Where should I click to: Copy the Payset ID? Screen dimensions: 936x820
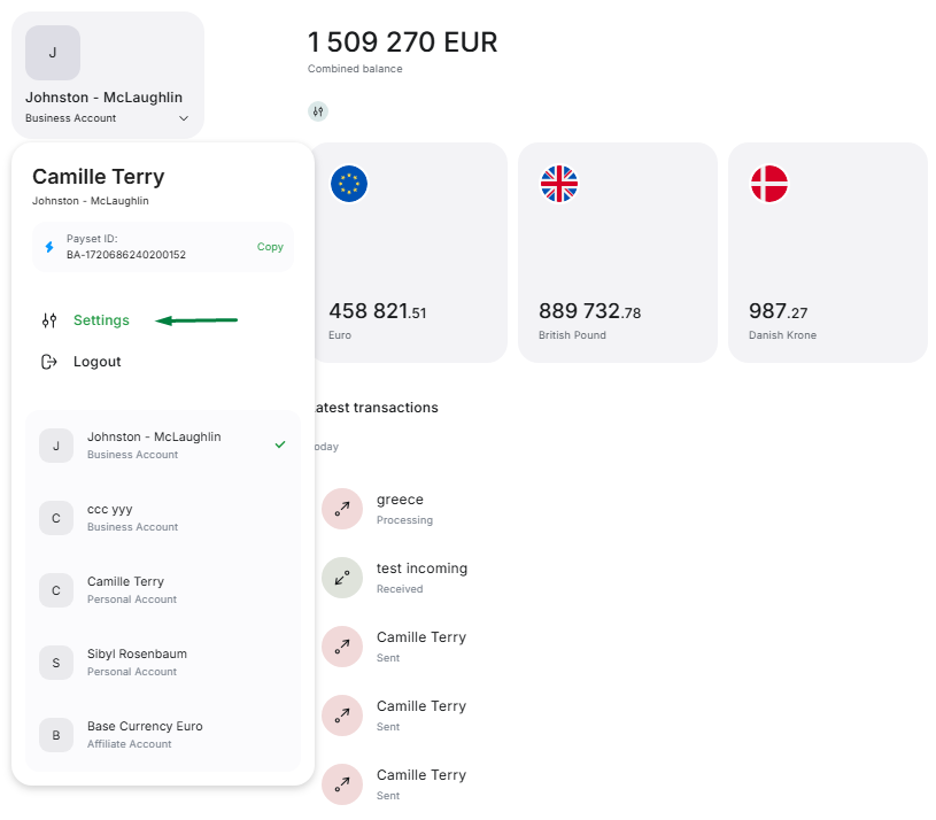pos(270,247)
